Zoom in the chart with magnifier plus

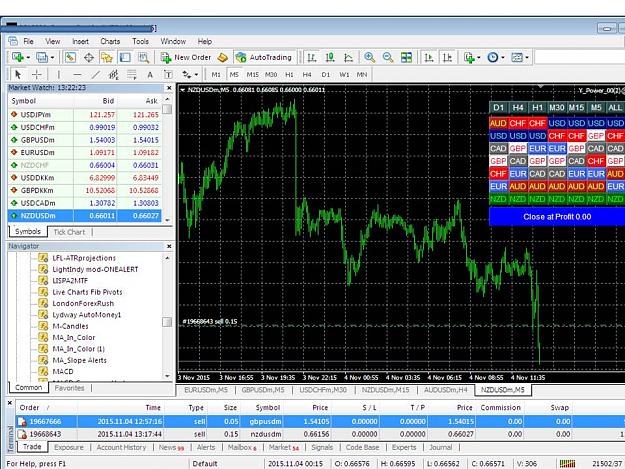point(369,57)
